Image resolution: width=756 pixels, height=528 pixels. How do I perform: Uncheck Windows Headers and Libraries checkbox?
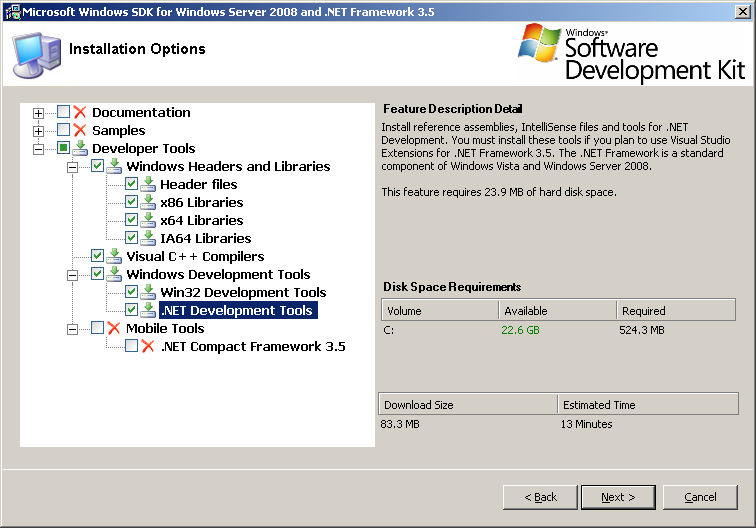click(97, 166)
